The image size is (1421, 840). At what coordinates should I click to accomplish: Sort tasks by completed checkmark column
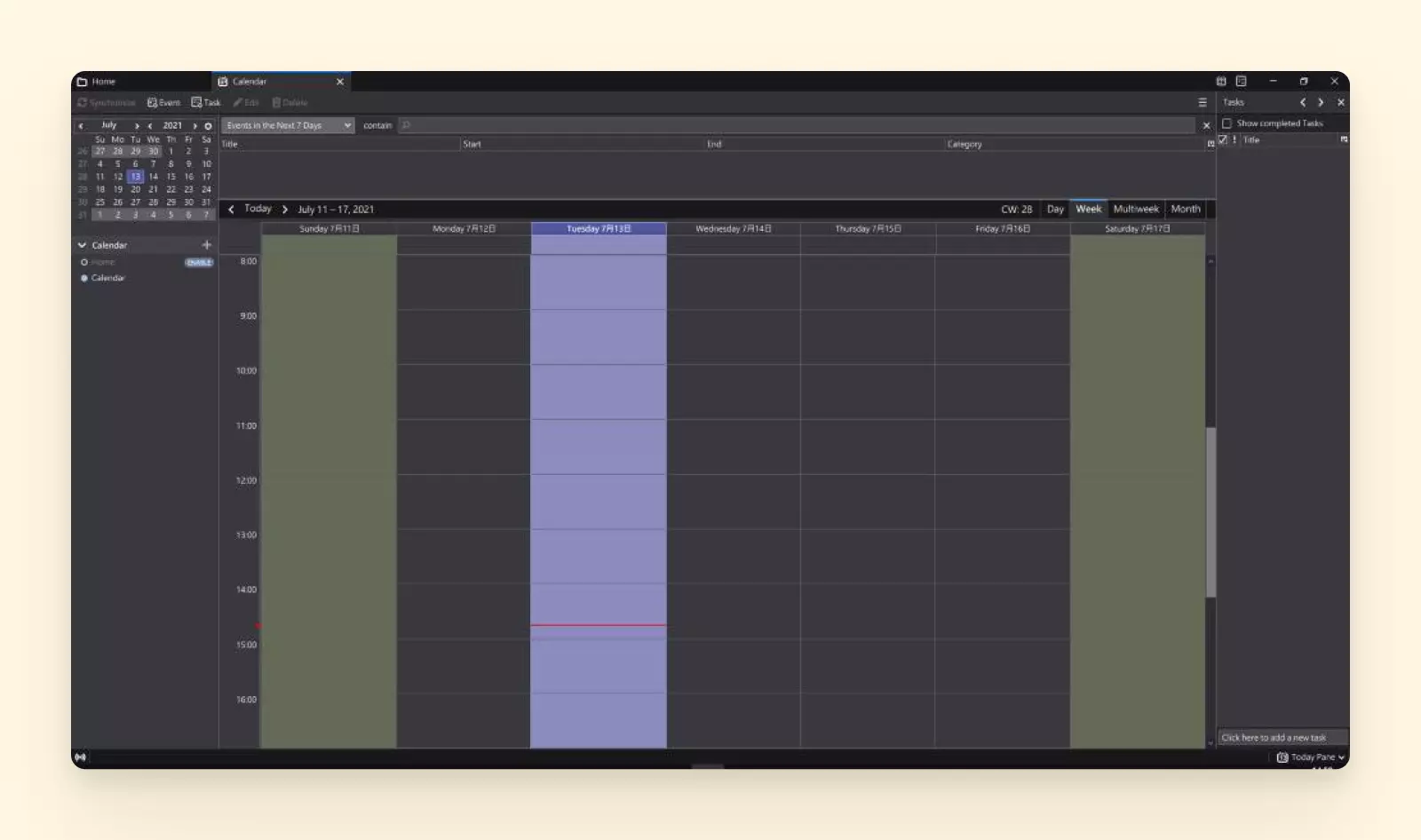(1223, 140)
